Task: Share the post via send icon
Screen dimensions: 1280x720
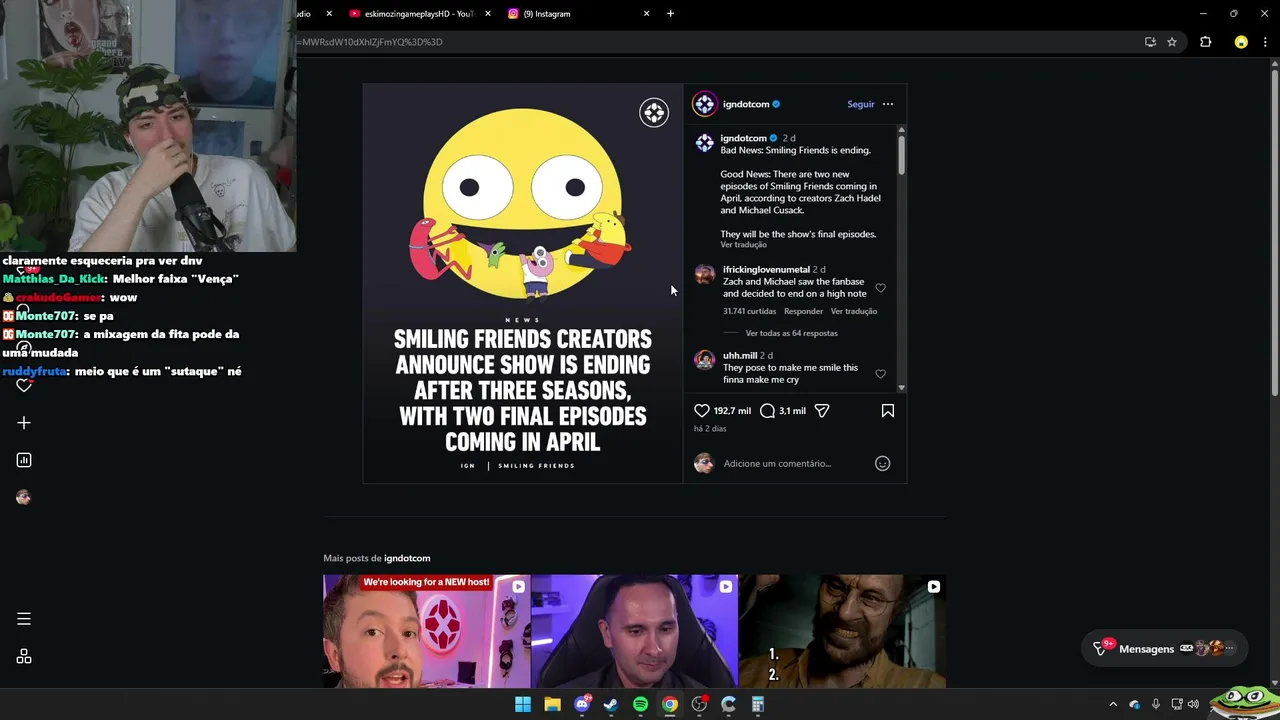Action: 822,410
